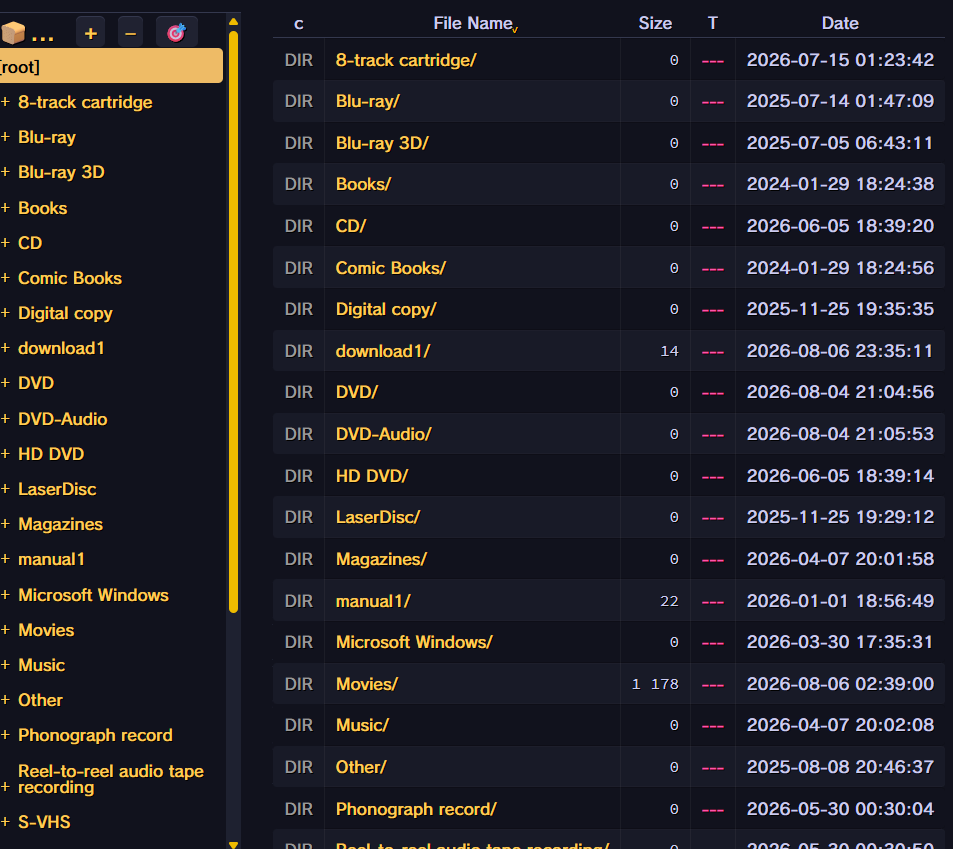Click size value 14 for download1/
Screen dimensions: 953x849
tap(669, 351)
